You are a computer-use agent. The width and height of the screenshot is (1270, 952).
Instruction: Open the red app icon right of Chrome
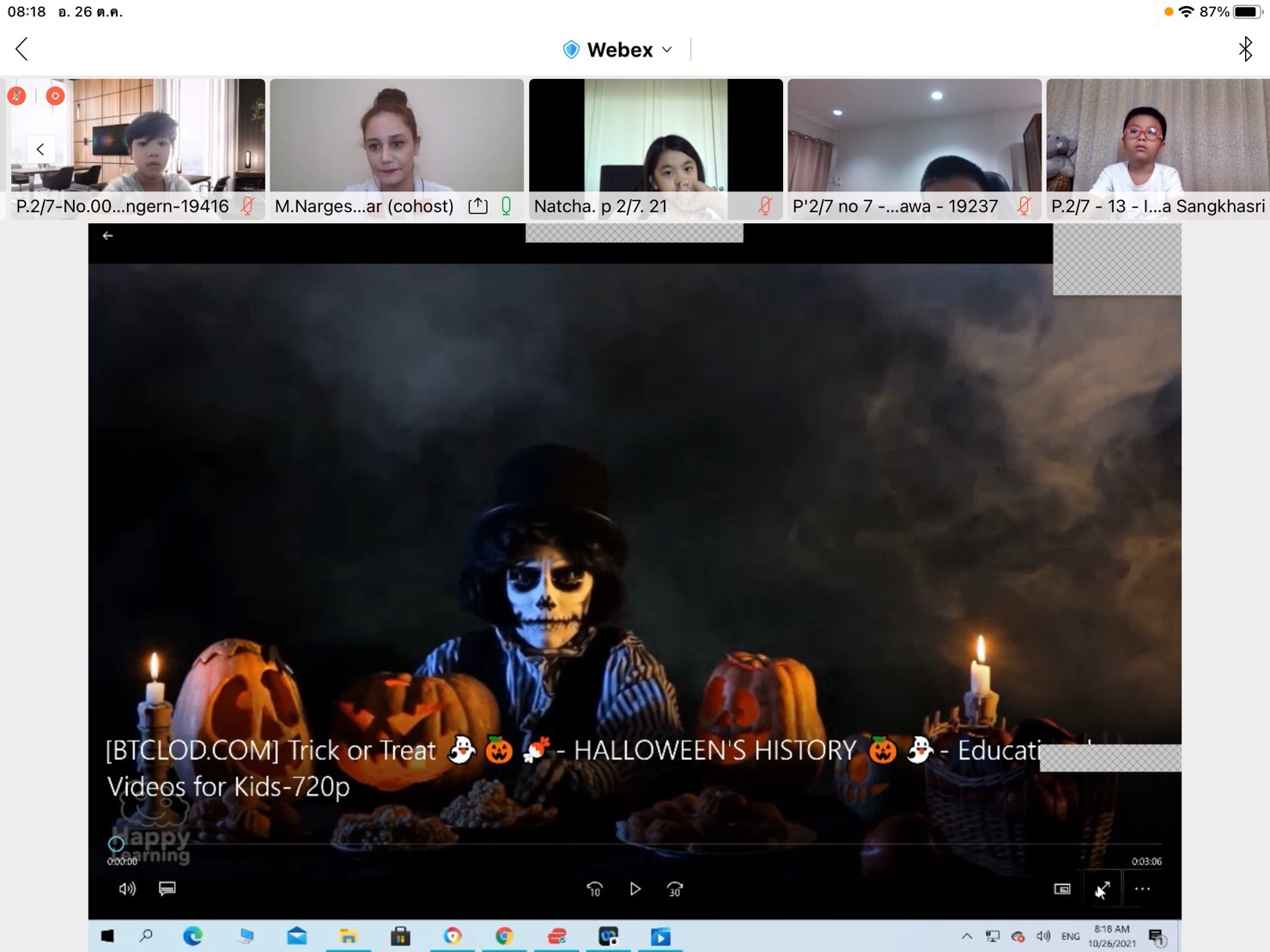(x=556, y=936)
